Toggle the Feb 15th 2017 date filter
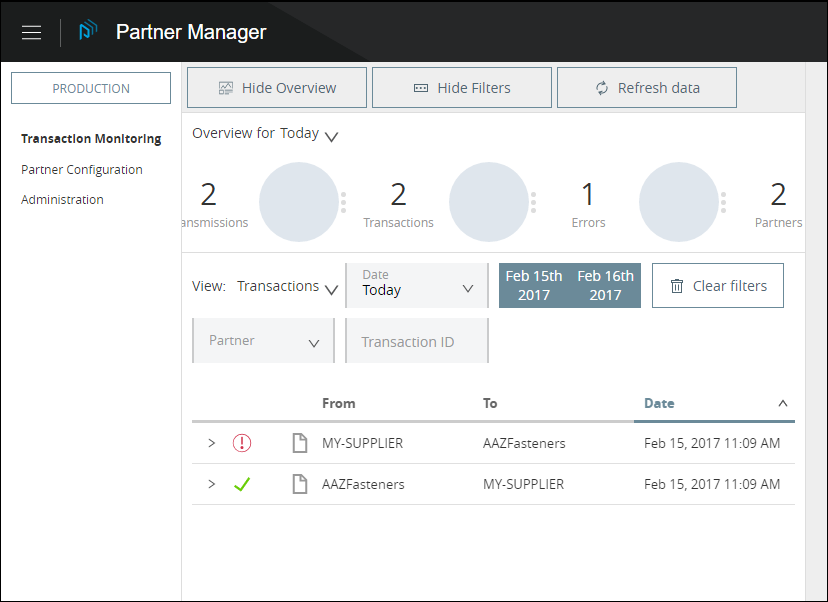828x602 pixels. pos(534,285)
